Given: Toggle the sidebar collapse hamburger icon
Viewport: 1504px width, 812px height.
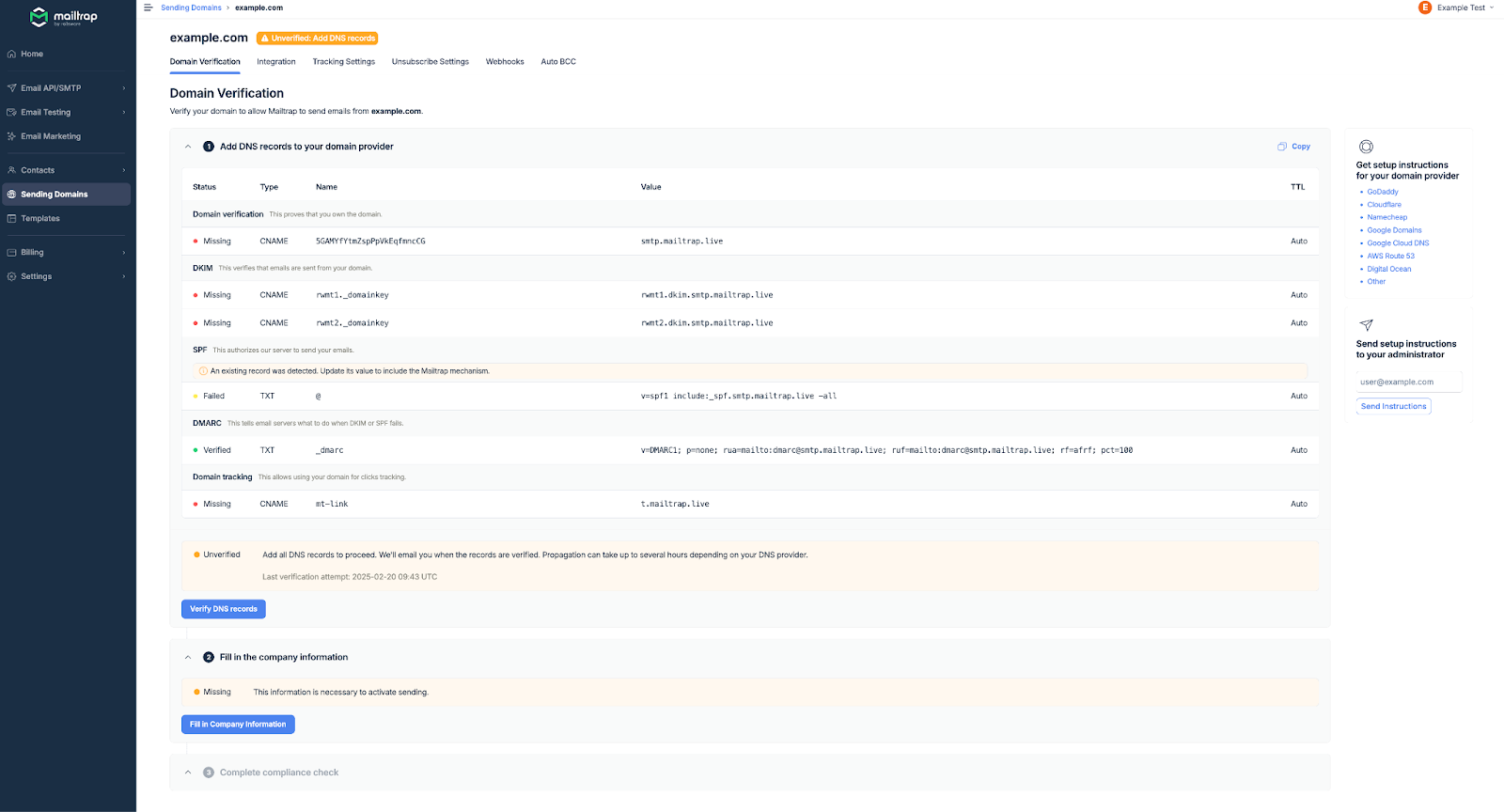Looking at the screenshot, I should (x=148, y=8).
